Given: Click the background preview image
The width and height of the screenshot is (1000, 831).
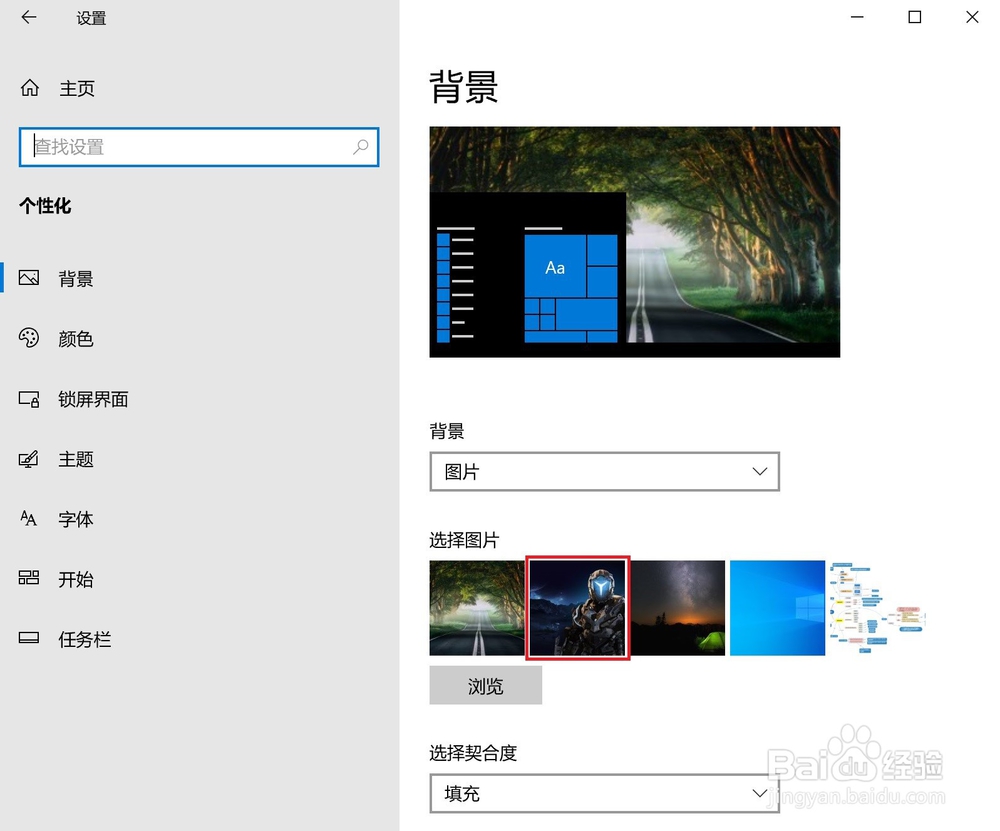Looking at the screenshot, I should click(634, 241).
